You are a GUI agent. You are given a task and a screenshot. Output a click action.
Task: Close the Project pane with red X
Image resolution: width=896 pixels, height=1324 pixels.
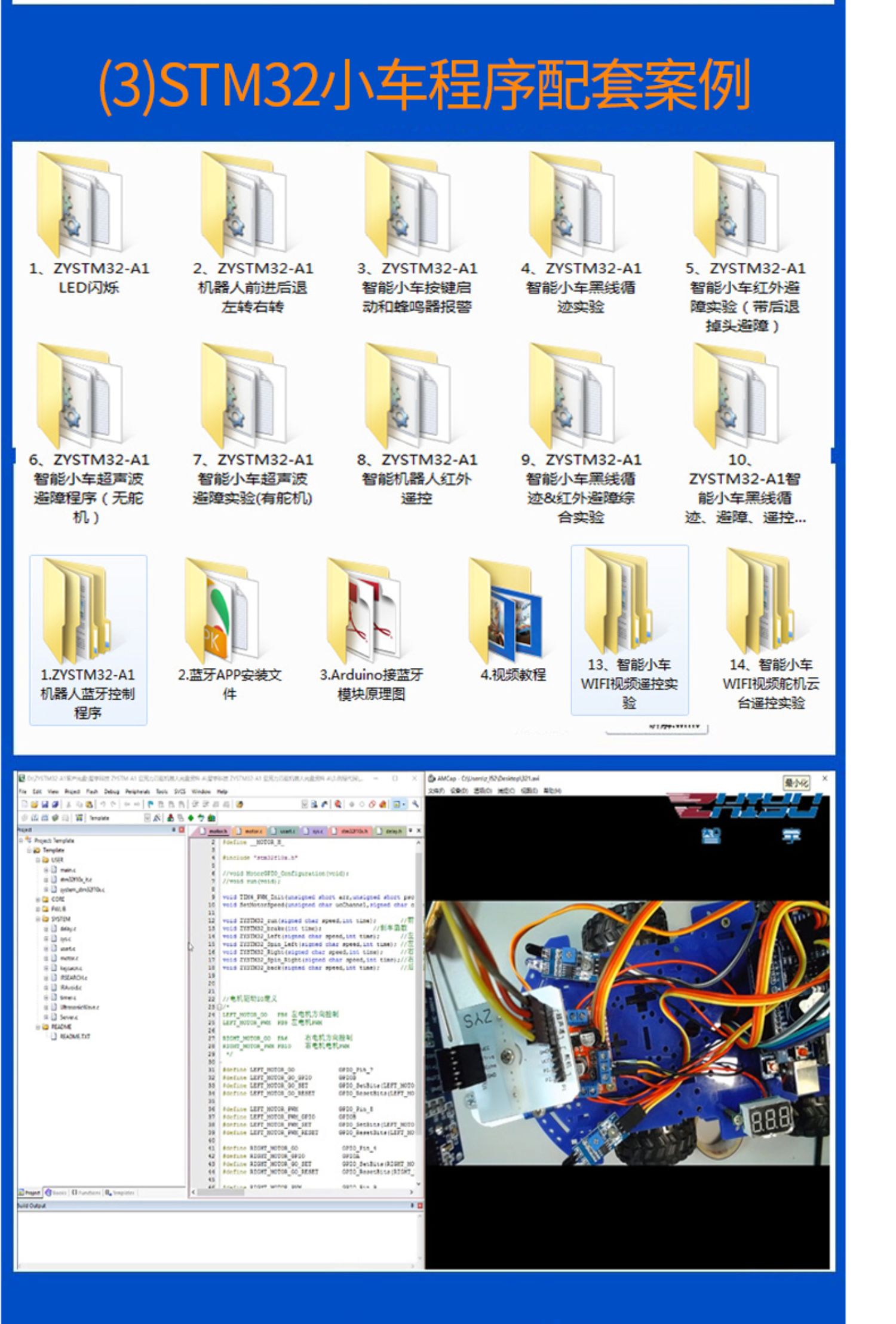point(182,829)
